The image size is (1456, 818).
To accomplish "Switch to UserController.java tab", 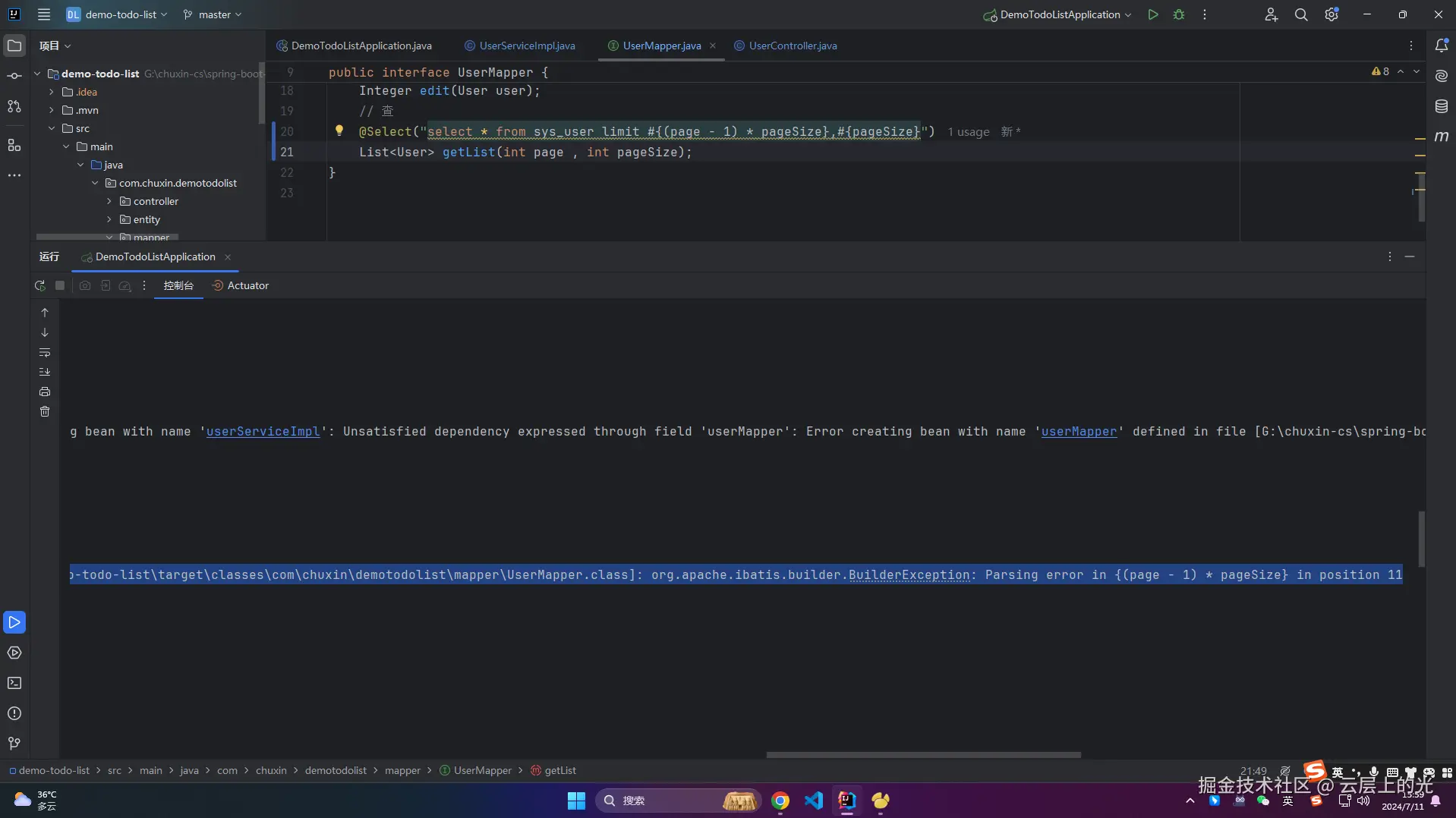I will (x=786, y=46).
